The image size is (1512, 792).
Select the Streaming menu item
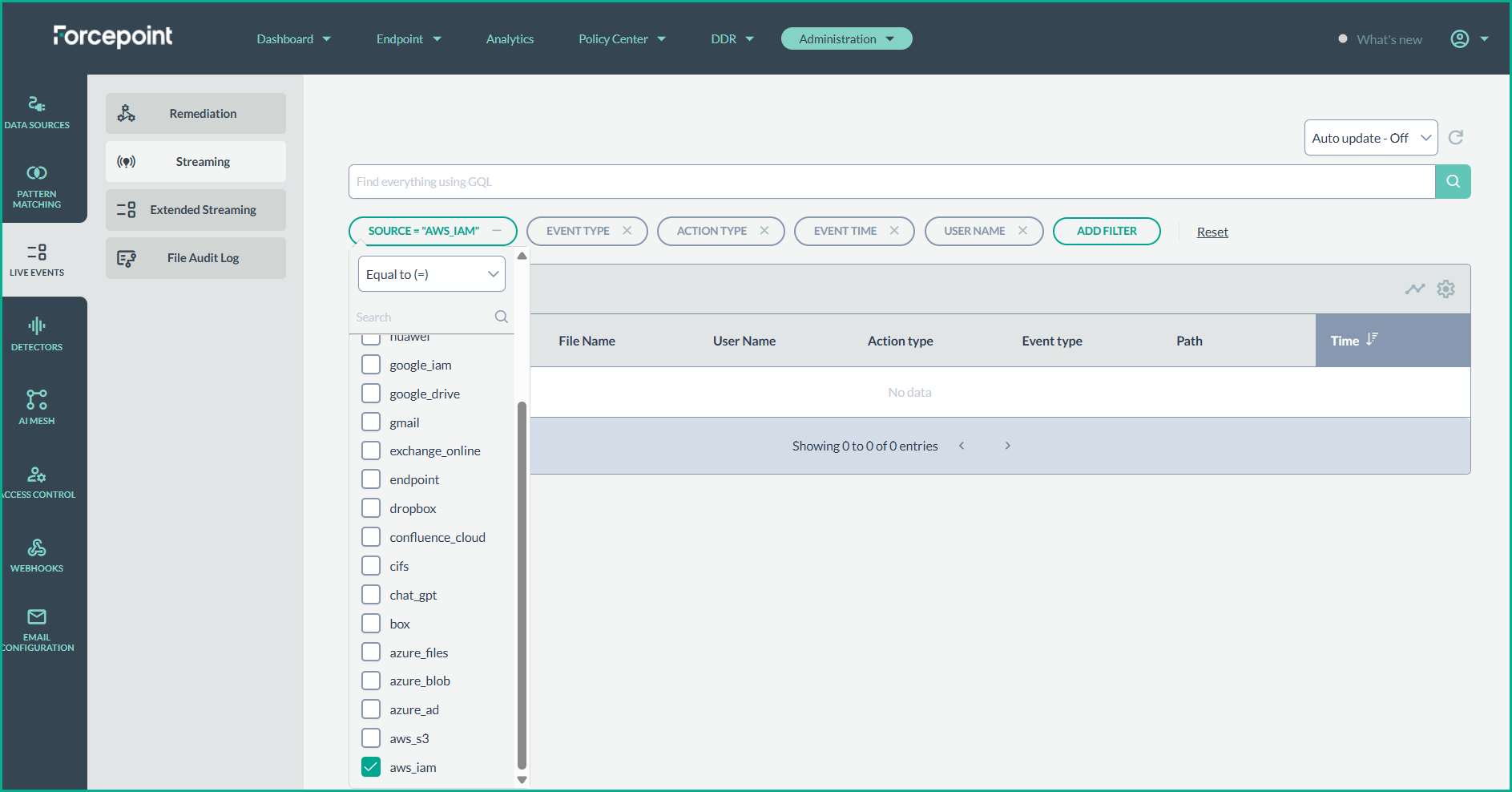point(196,162)
